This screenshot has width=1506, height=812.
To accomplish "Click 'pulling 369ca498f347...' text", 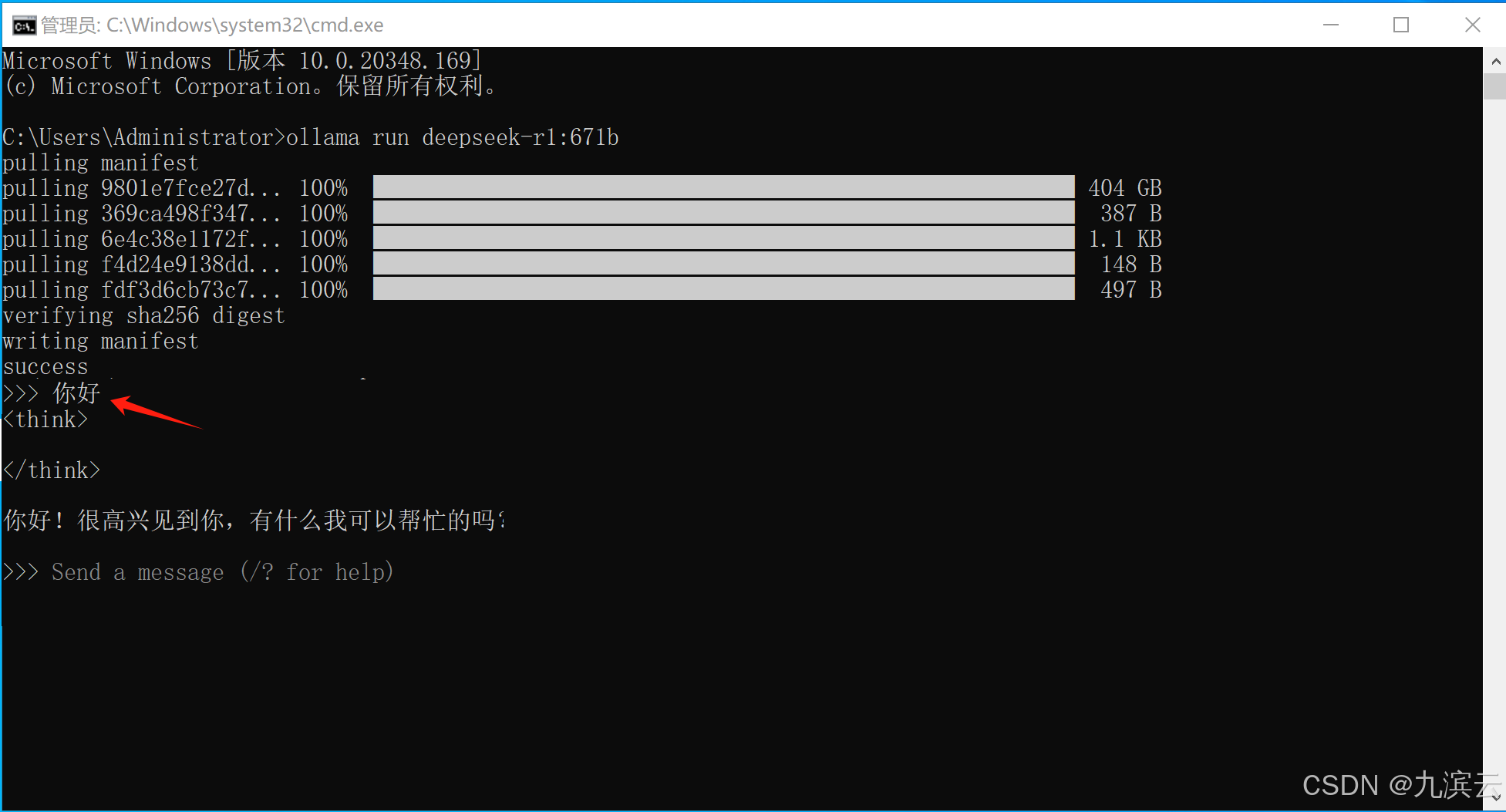I will (x=142, y=214).
